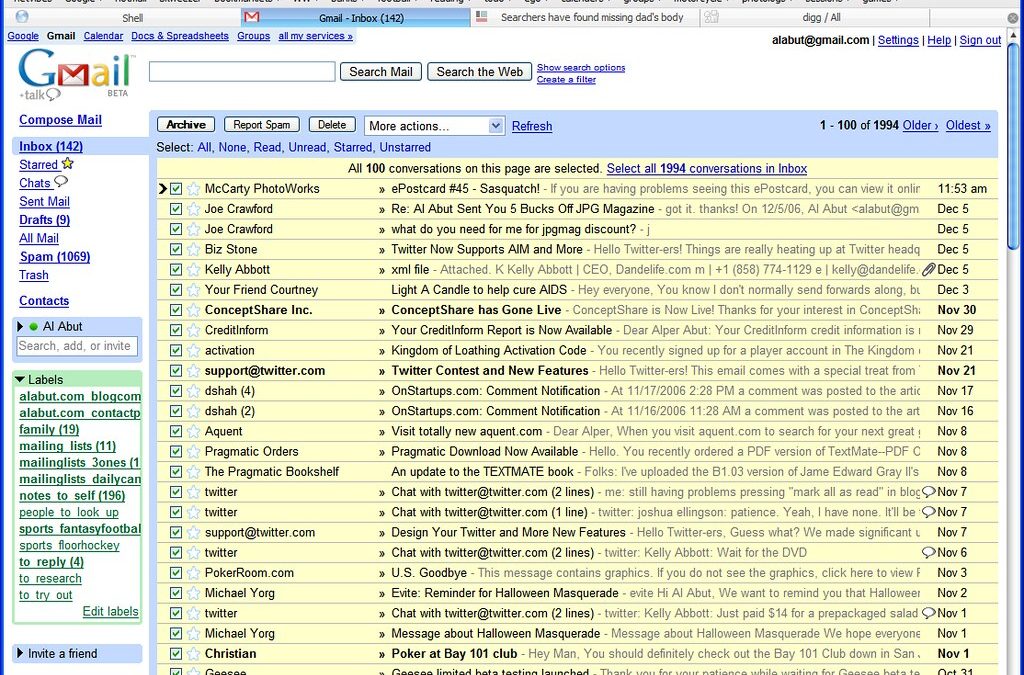Expand the Invite a friend section
This screenshot has height=675, width=1024.
pos(20,653)
